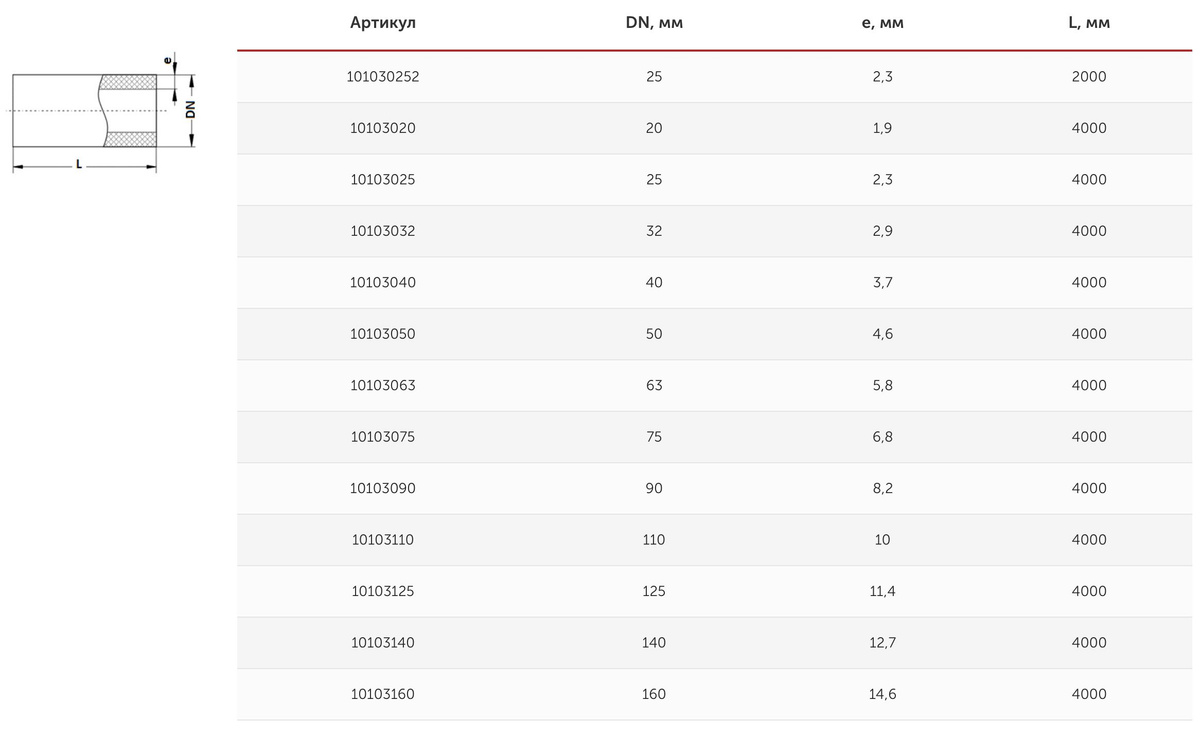Click wall thickness value 12,7

tap(882, 643)
